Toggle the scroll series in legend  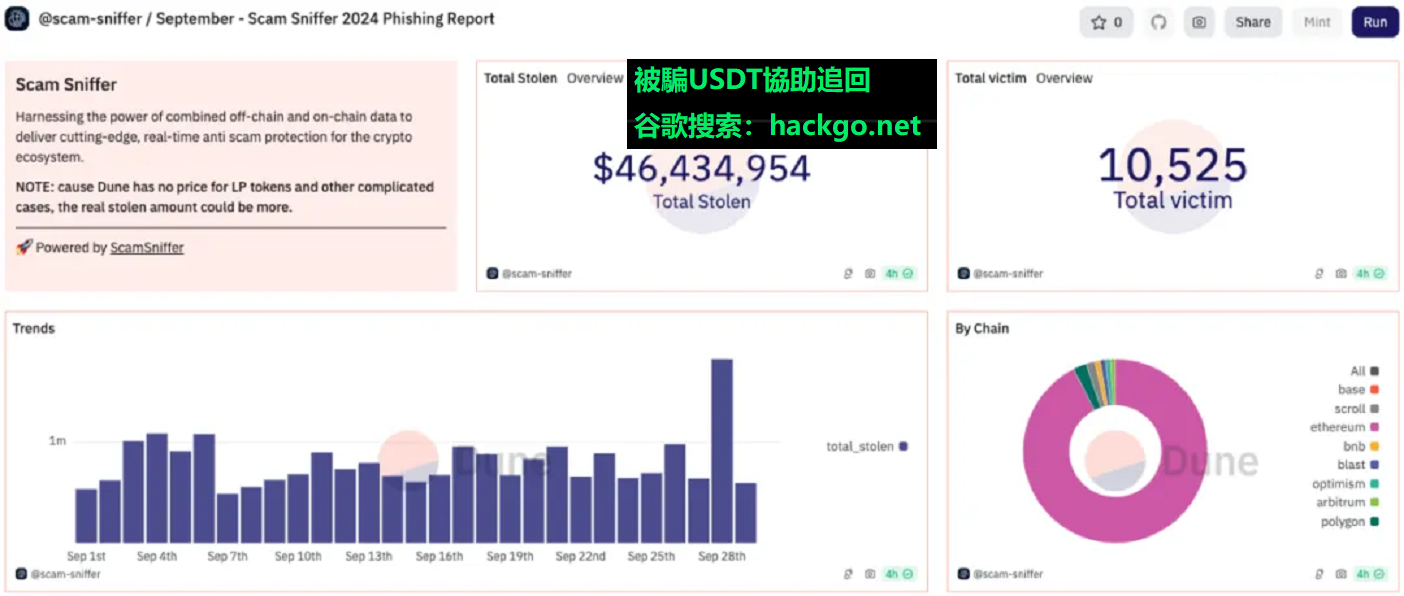tap(1357, 409)
